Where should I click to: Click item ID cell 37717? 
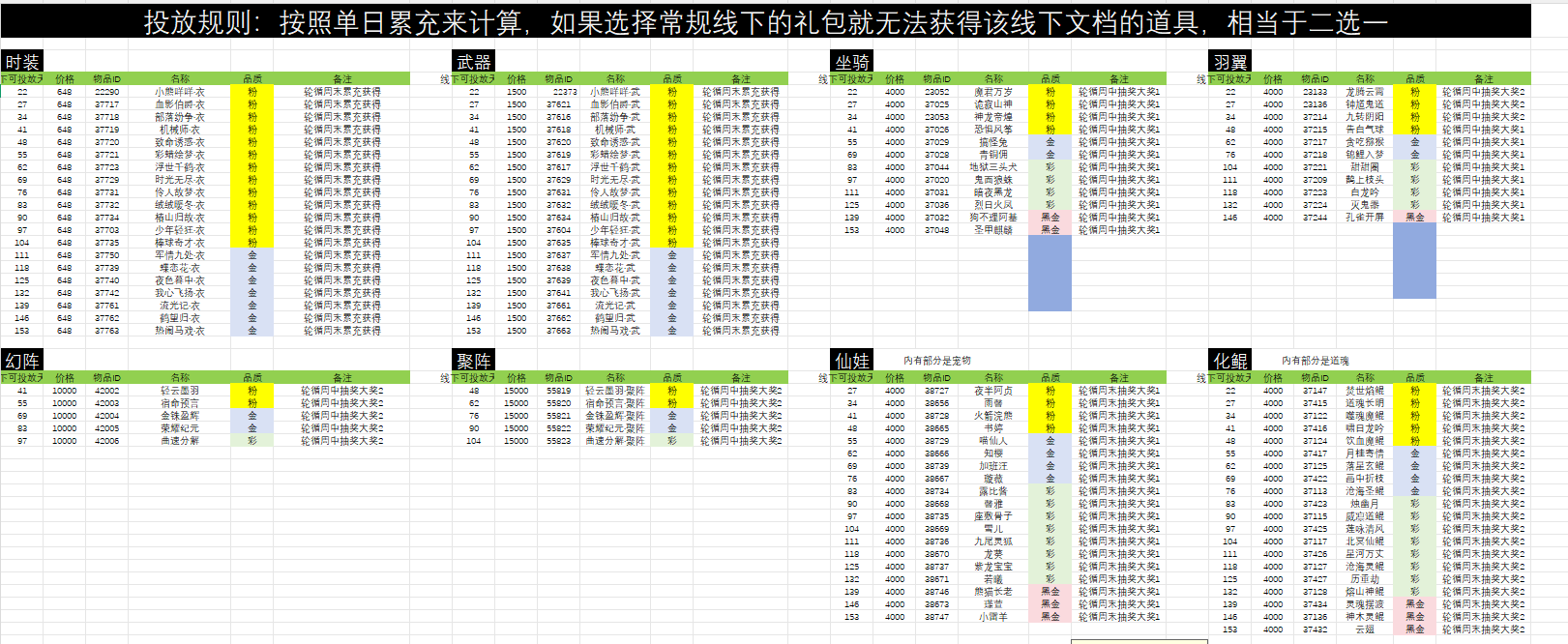pyautogui.click(x=107, y=104)
